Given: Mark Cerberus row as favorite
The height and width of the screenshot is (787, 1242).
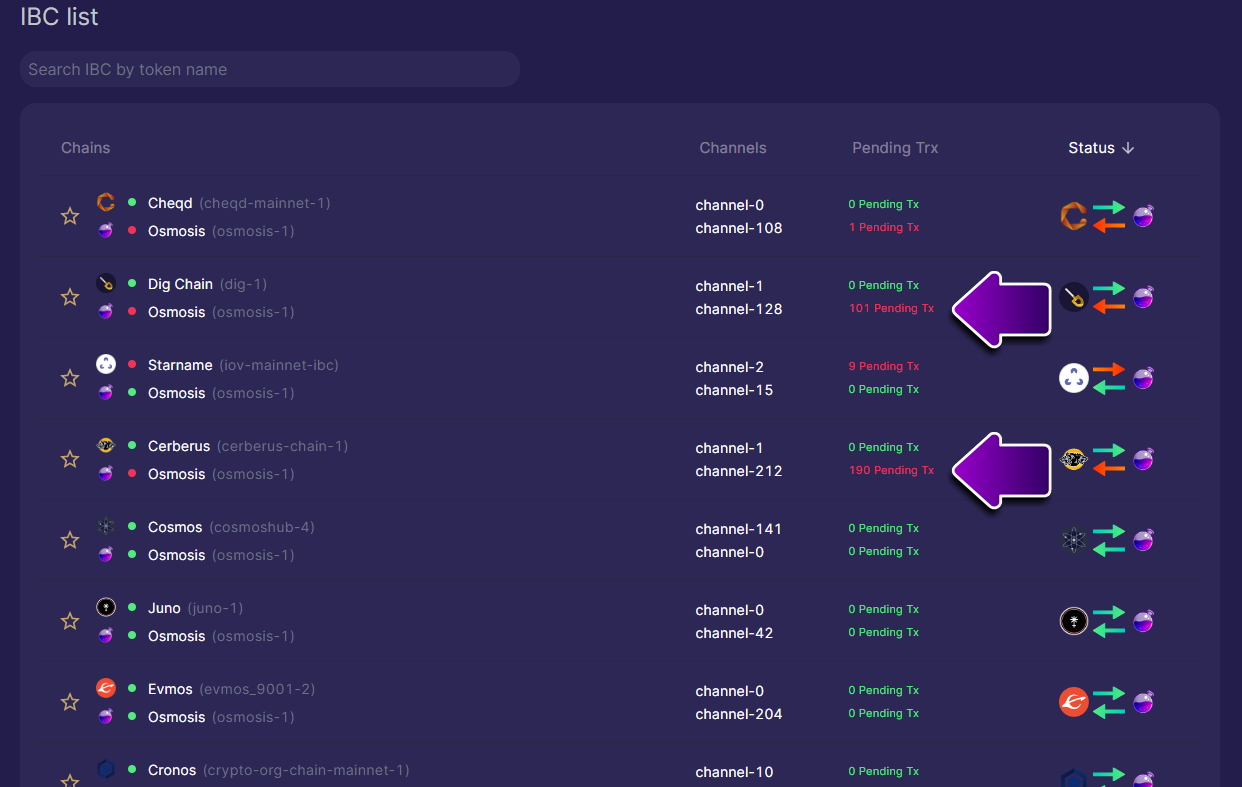Looking at the screenshot, I should [70, 459].
